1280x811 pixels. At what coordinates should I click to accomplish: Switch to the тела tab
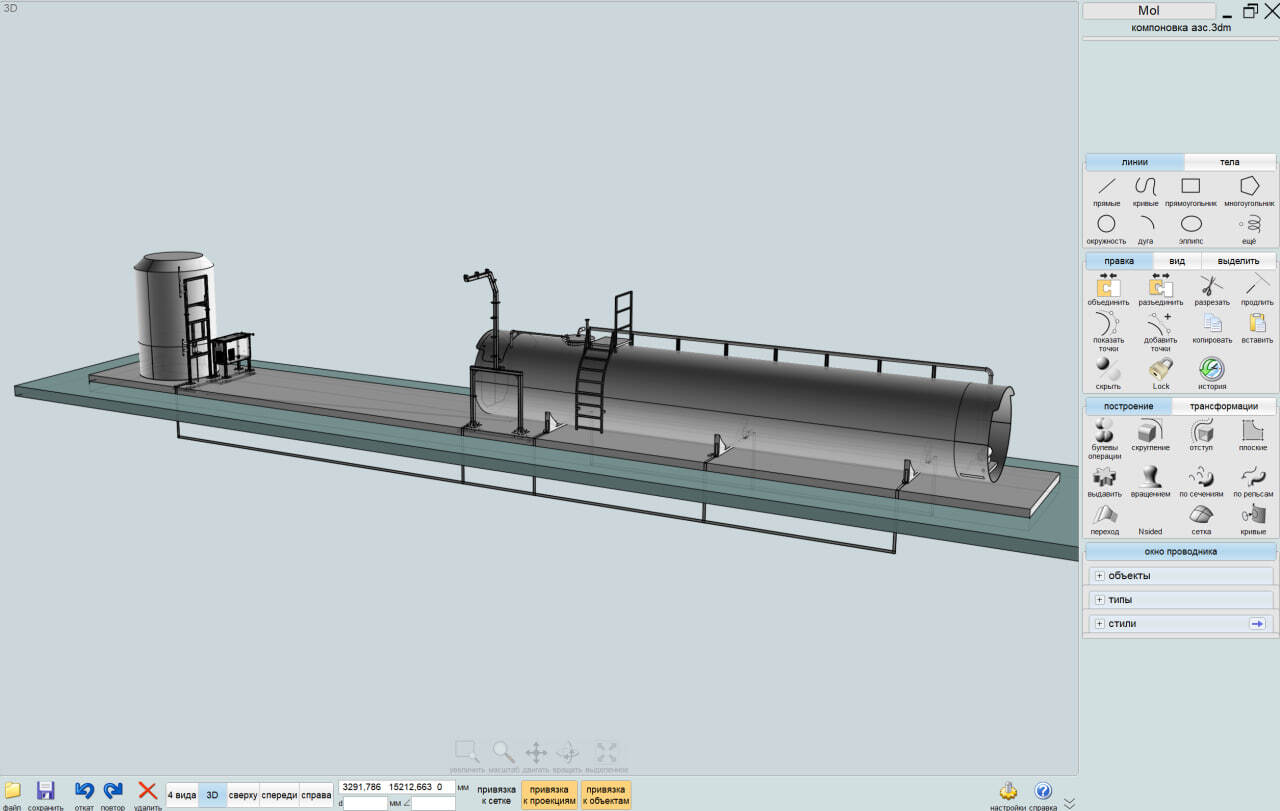click(1229, 162)
